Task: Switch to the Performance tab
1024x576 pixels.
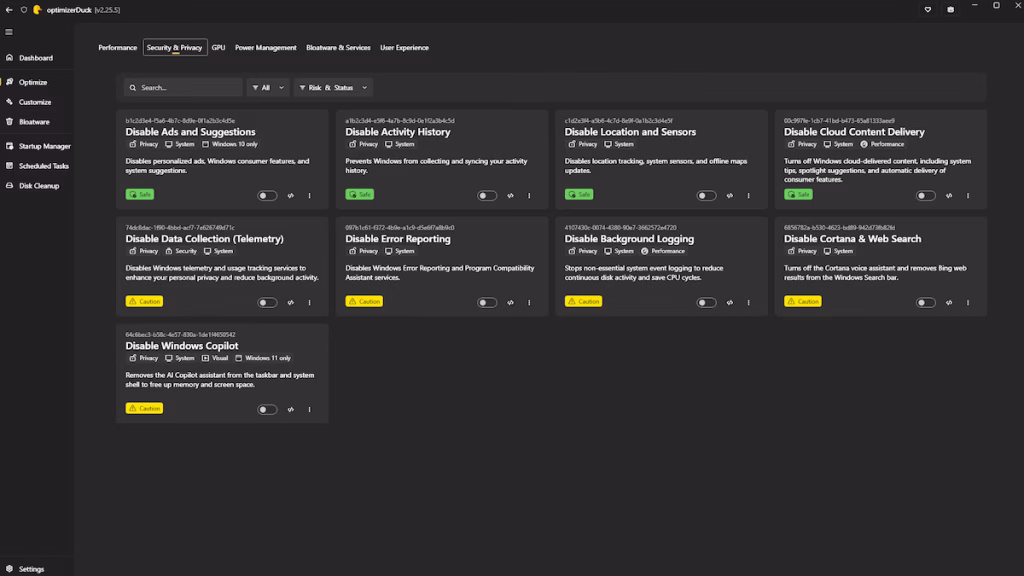Action: (118, 48)
